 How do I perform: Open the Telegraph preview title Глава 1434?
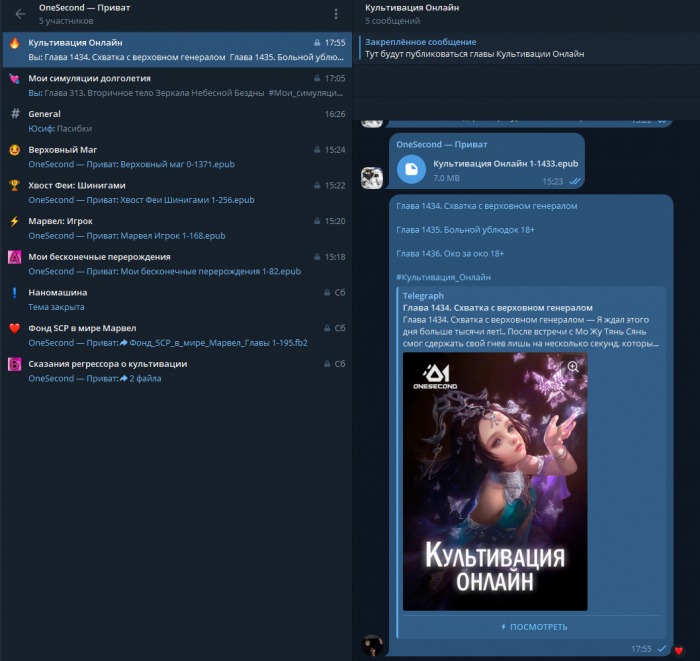[x=497, y=308]
